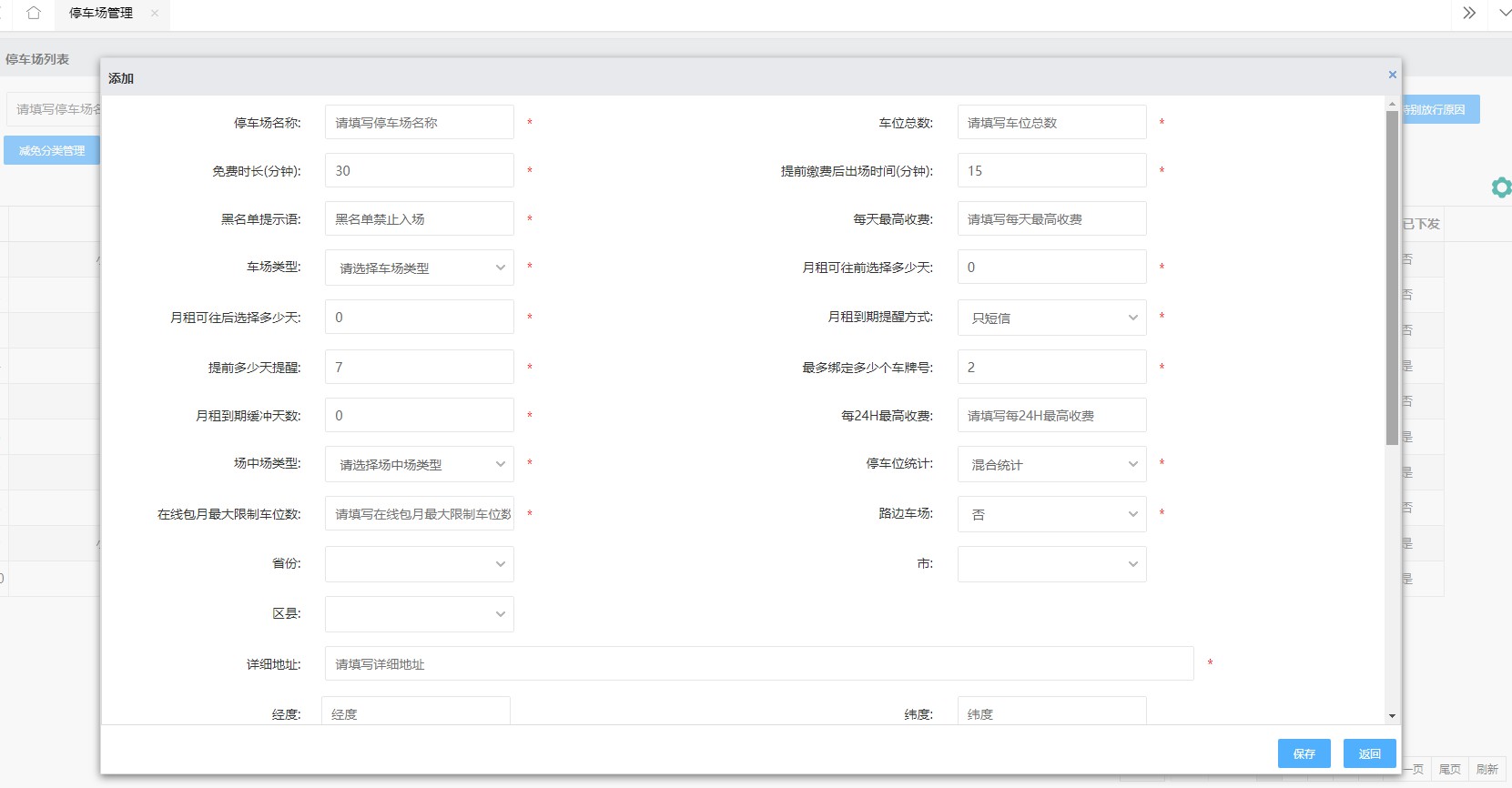Click 停车场列表 heading text
The height and width of the screenshot is (788, 1512).
tap(37, 59)
